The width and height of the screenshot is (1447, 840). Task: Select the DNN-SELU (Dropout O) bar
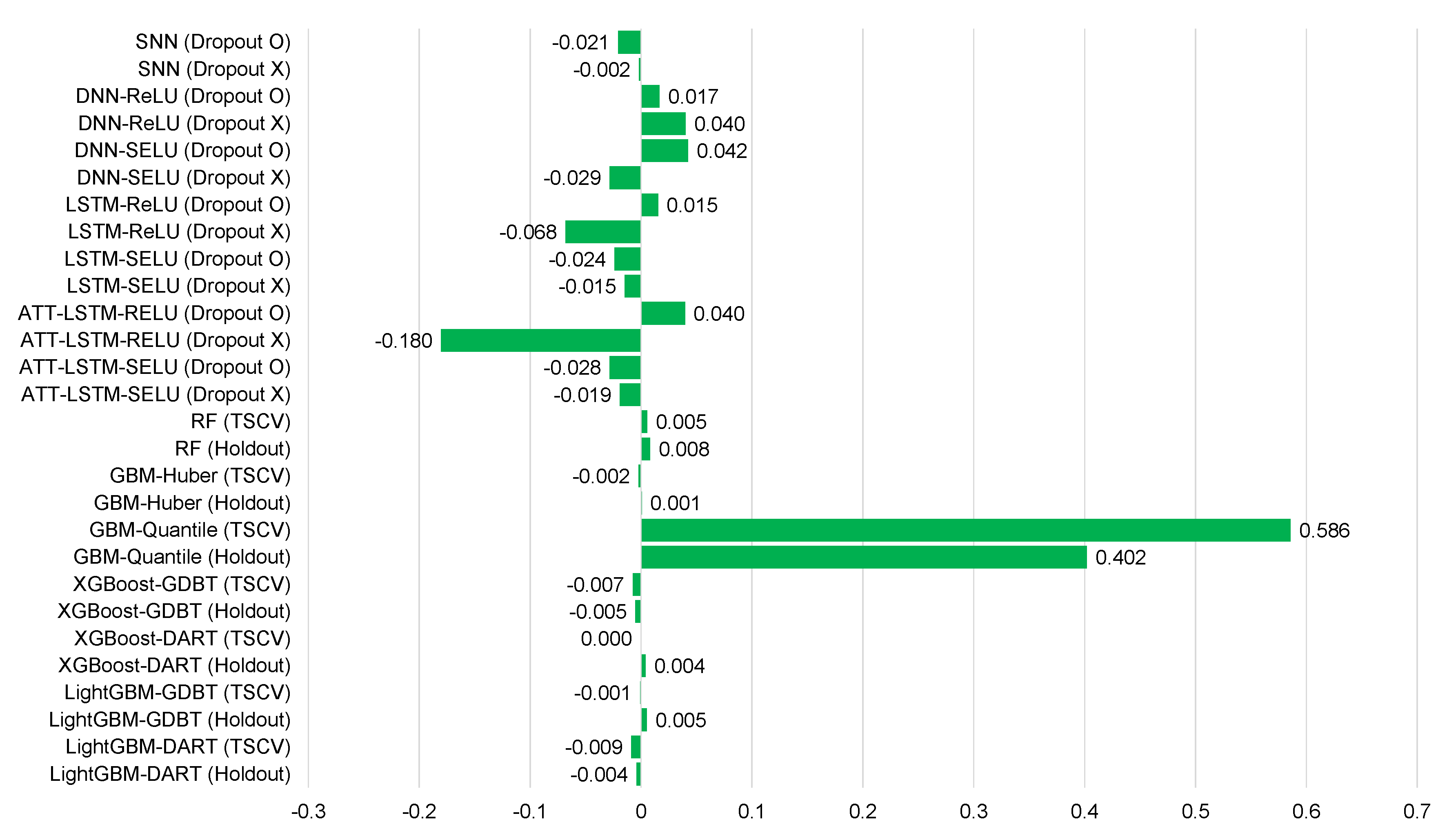coord(664,151)
